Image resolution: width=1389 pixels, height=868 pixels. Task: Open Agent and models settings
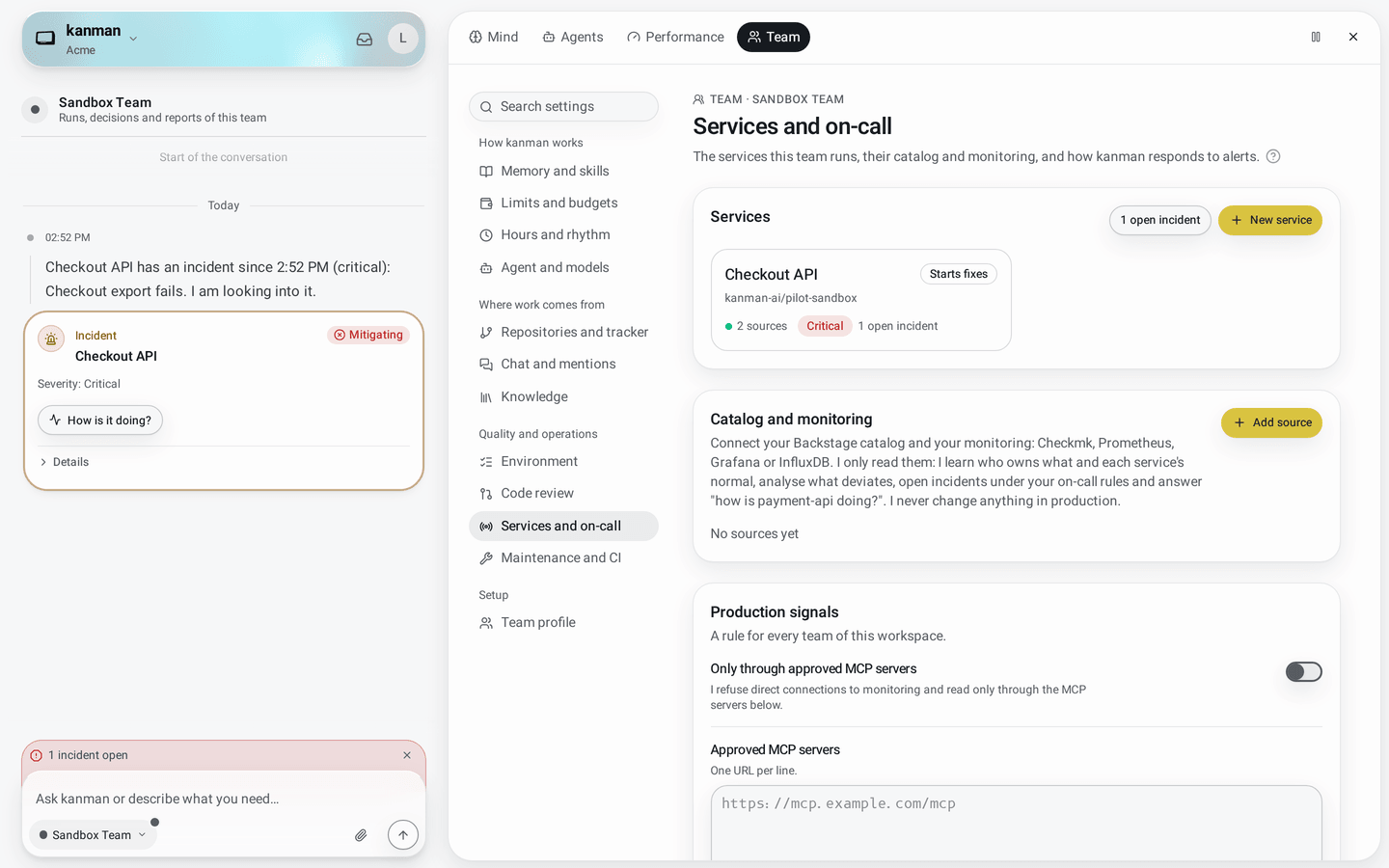click(x=563, y=267)
